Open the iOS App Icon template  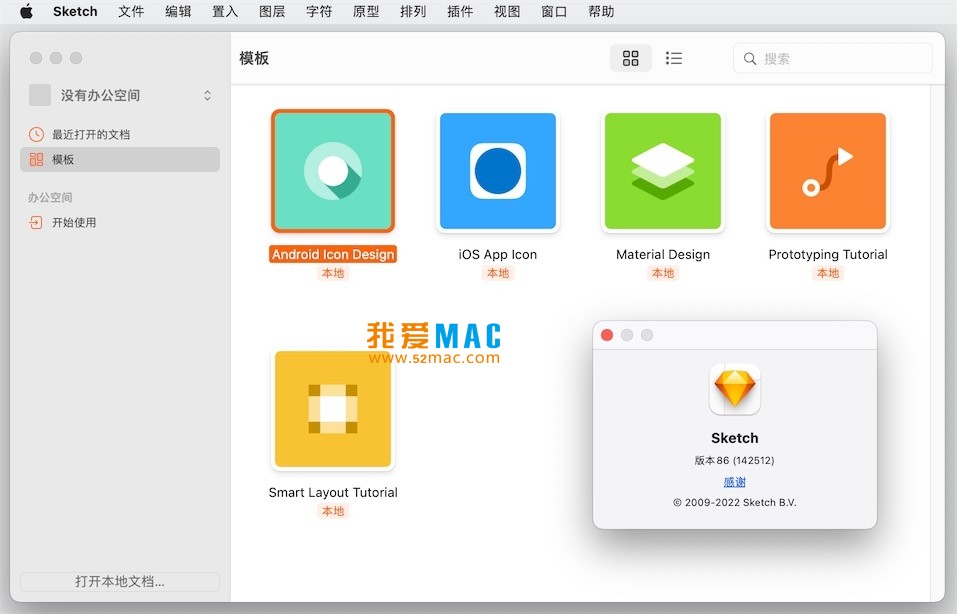497,170
